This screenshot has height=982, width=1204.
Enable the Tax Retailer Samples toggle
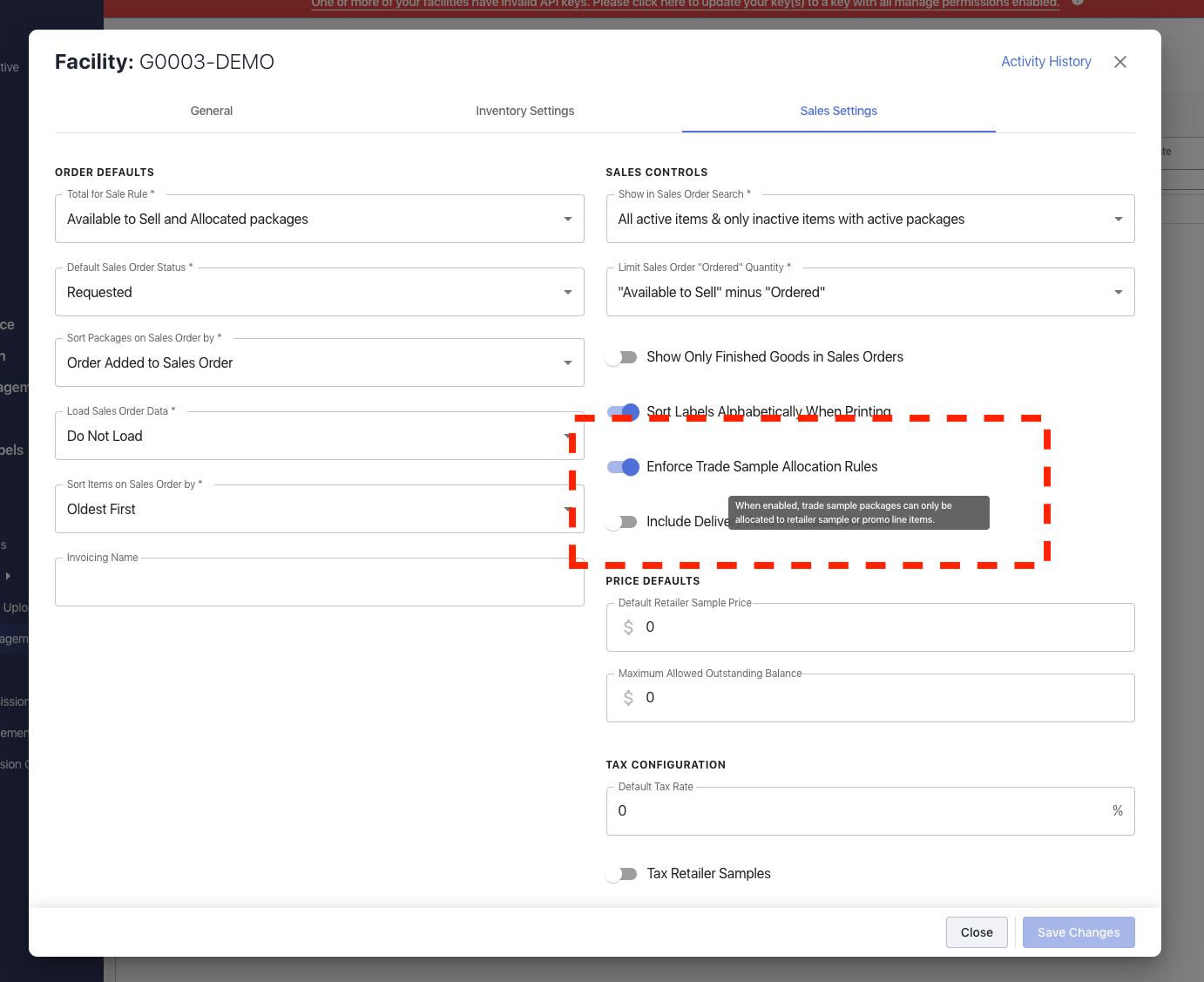622,874
